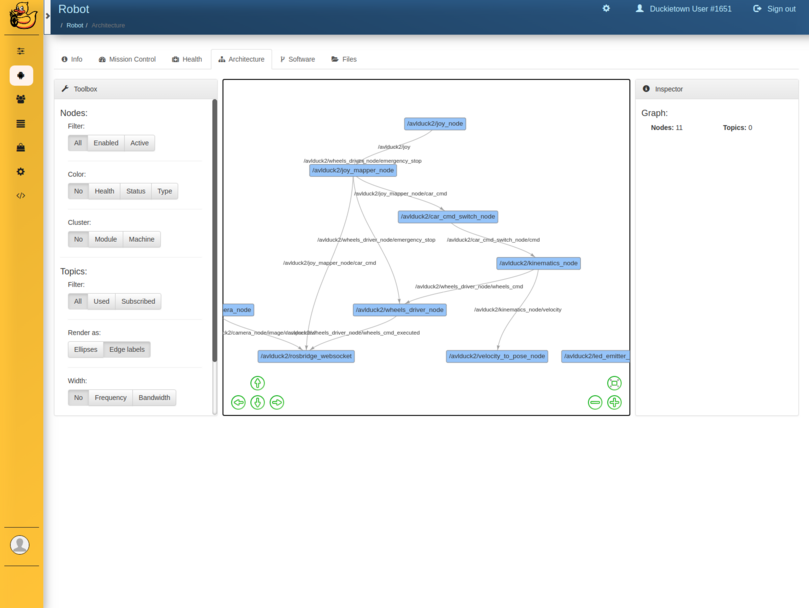Select the /aviduck2/led_emitter node
Viewport: 809px width, 608px height.
(x=595, y=356)
